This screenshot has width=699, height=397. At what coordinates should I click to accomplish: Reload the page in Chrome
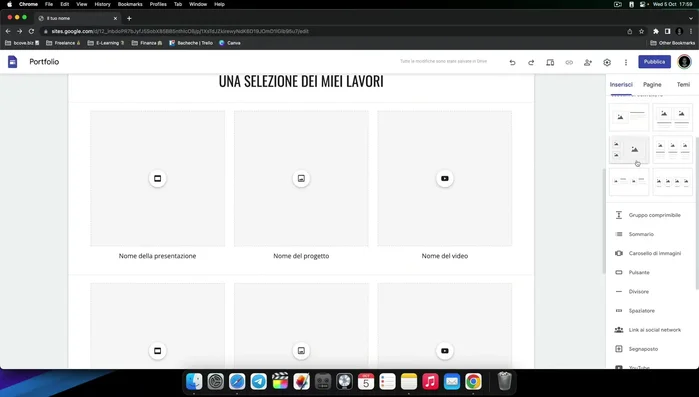click(31, 31)
